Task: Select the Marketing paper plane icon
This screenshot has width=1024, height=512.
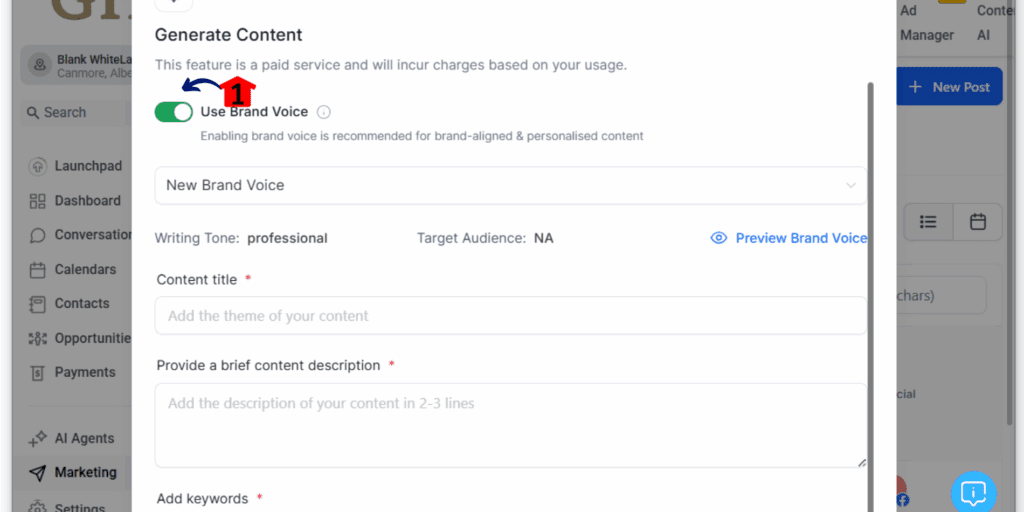Action: 38,473
